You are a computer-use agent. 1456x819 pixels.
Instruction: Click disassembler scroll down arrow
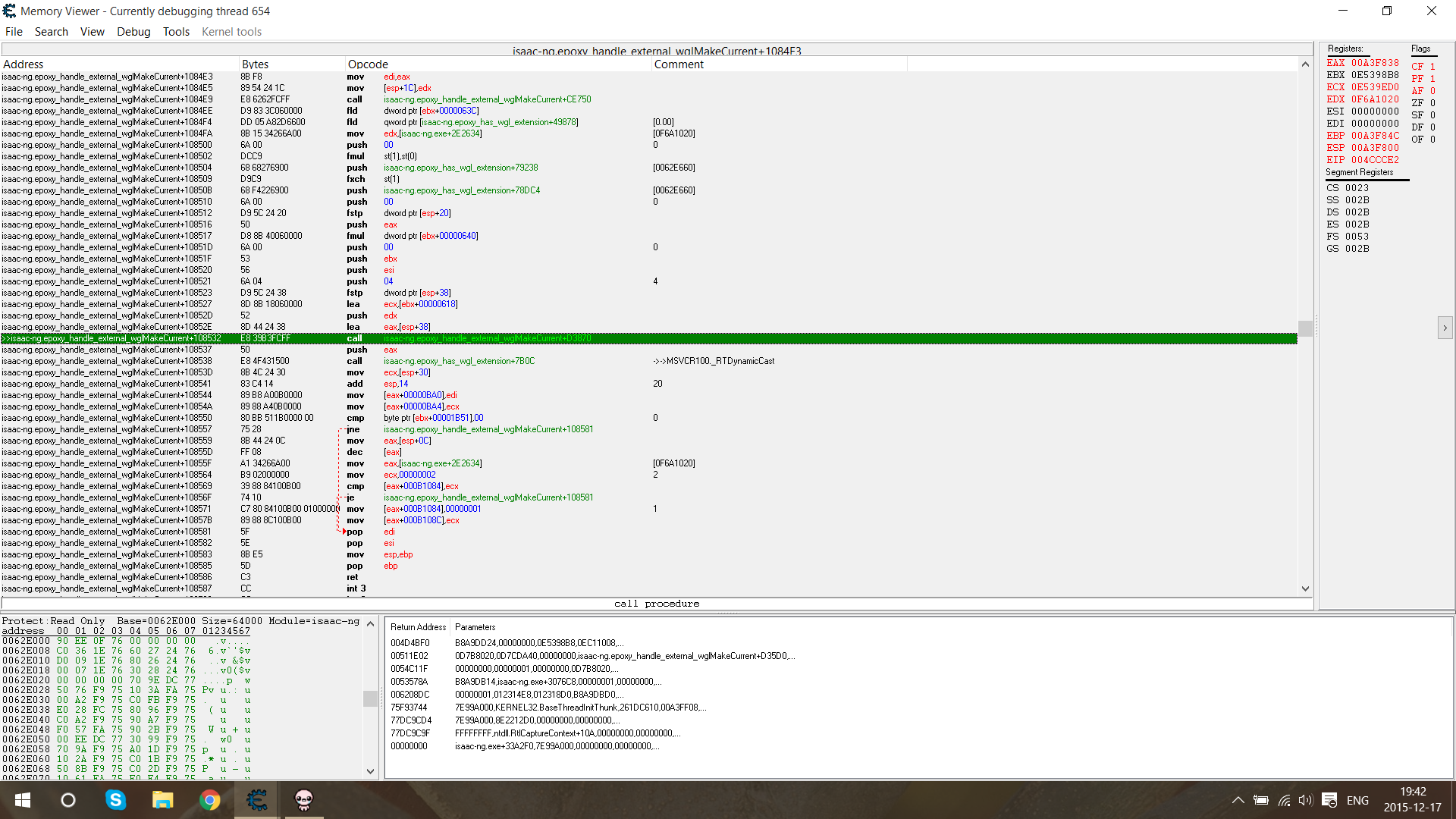pyautogui.click(x=1305, y=588)
